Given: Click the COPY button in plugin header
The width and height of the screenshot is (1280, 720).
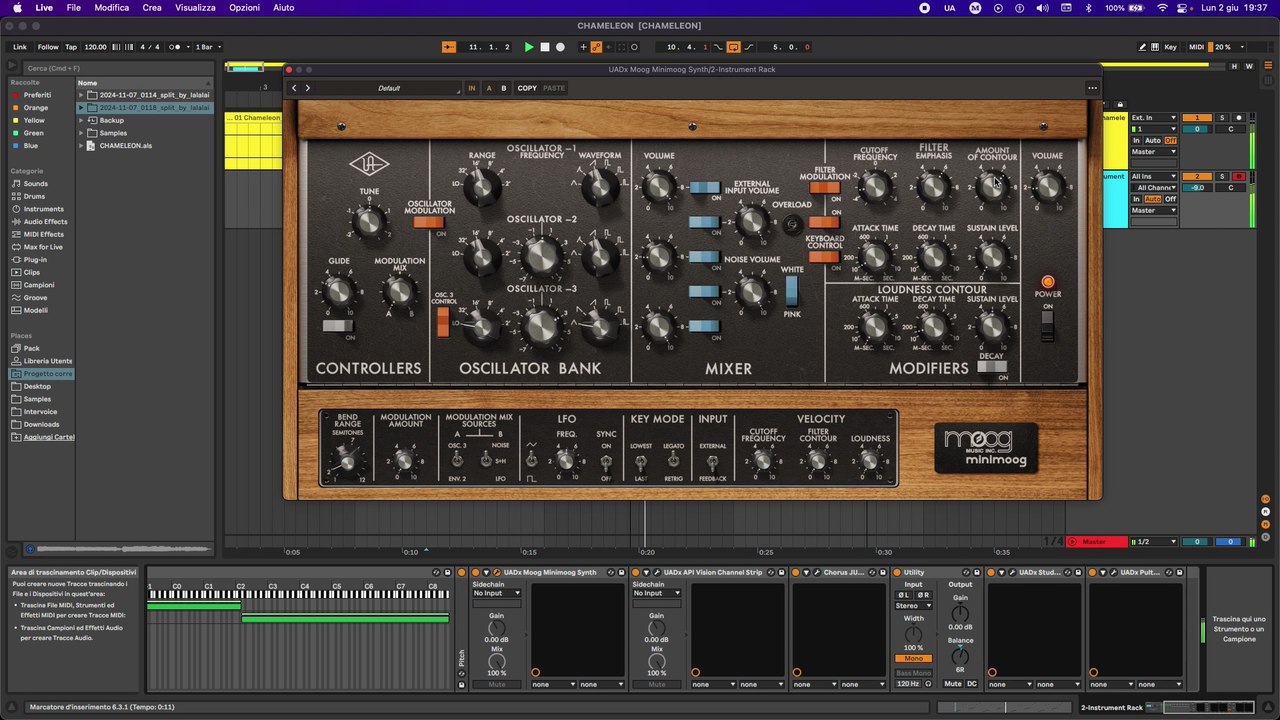Looking at the screenshot, I should point(527,88).
